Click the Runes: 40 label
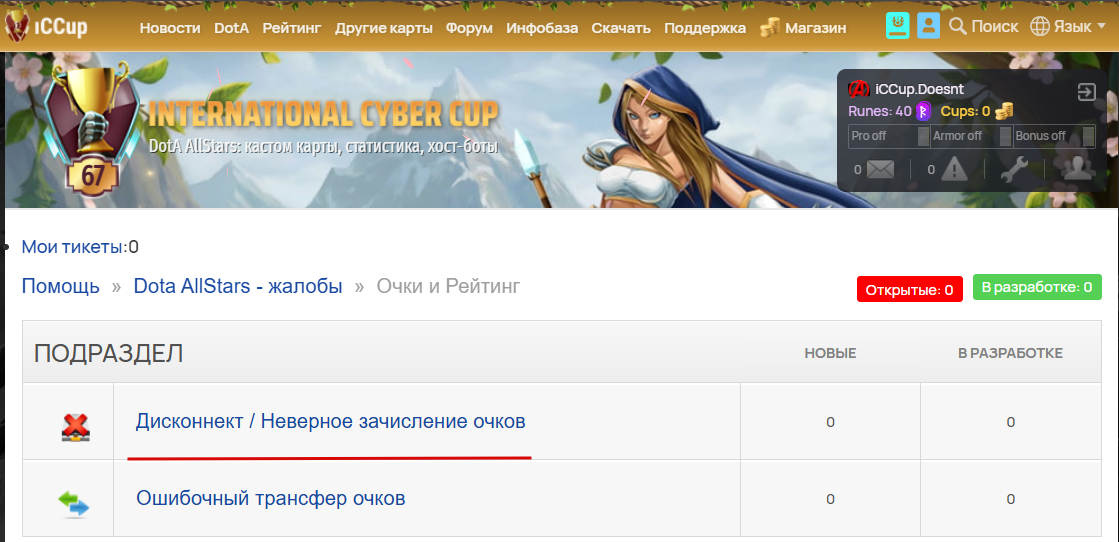 point(881,111)
